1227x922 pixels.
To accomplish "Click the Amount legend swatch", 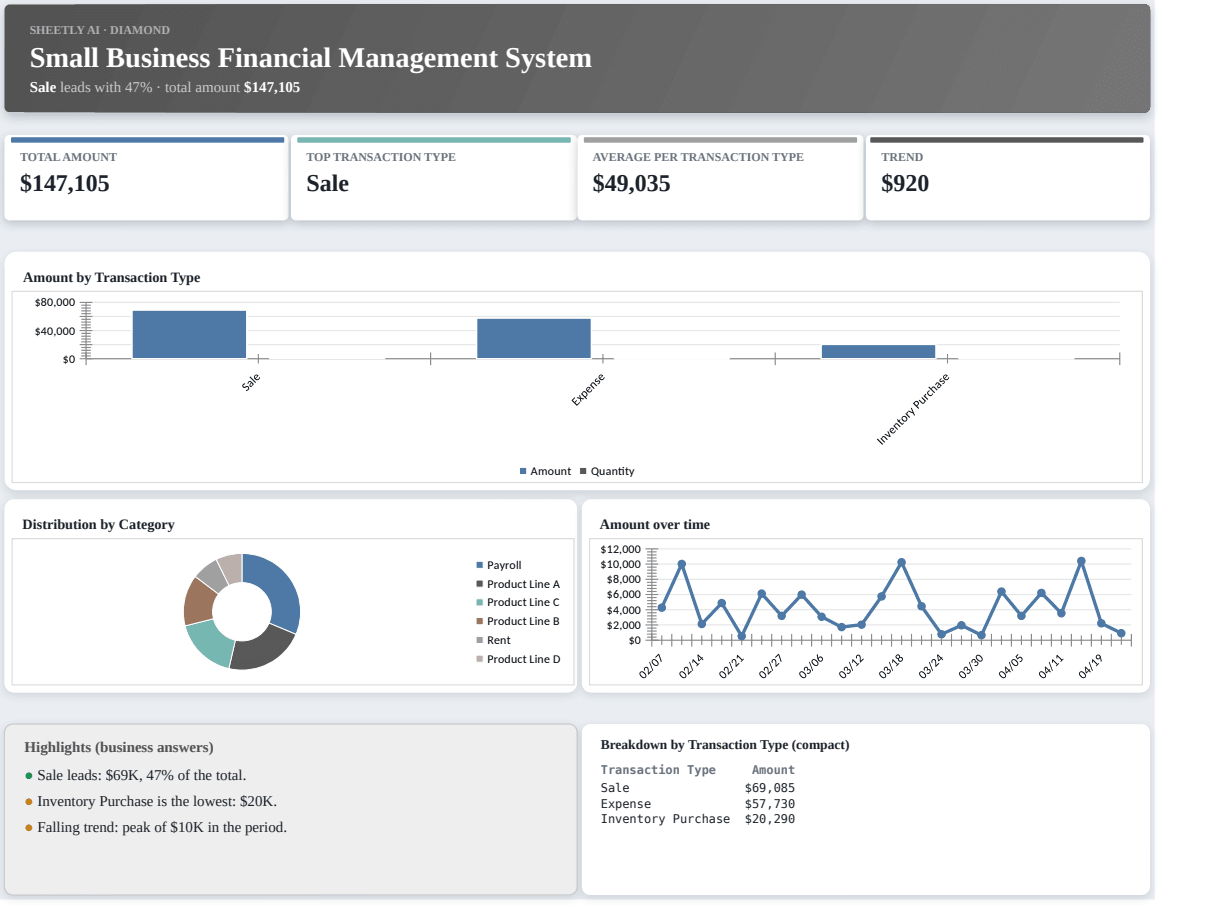I will tap(523, 471).
